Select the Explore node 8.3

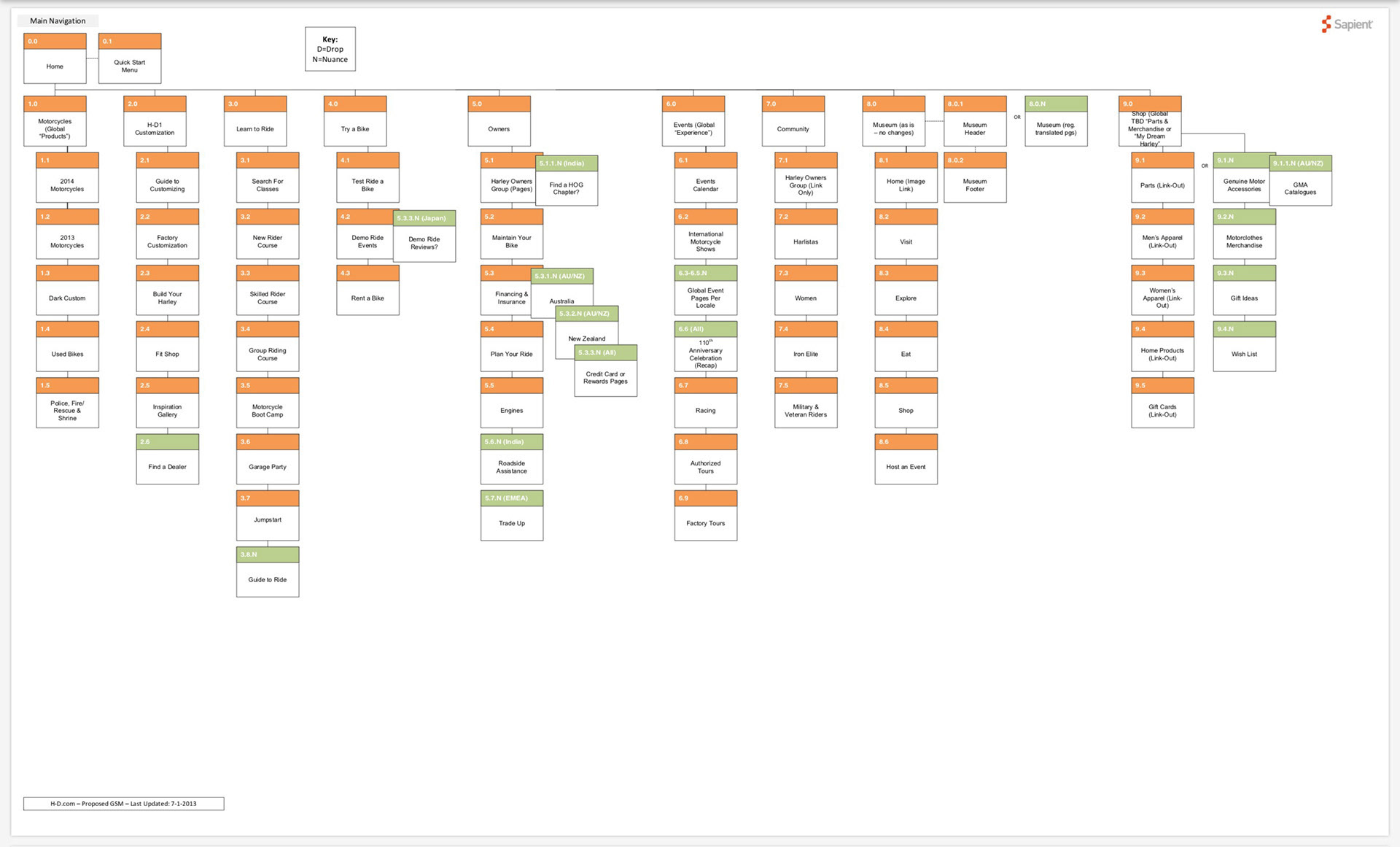pos(906,290)
